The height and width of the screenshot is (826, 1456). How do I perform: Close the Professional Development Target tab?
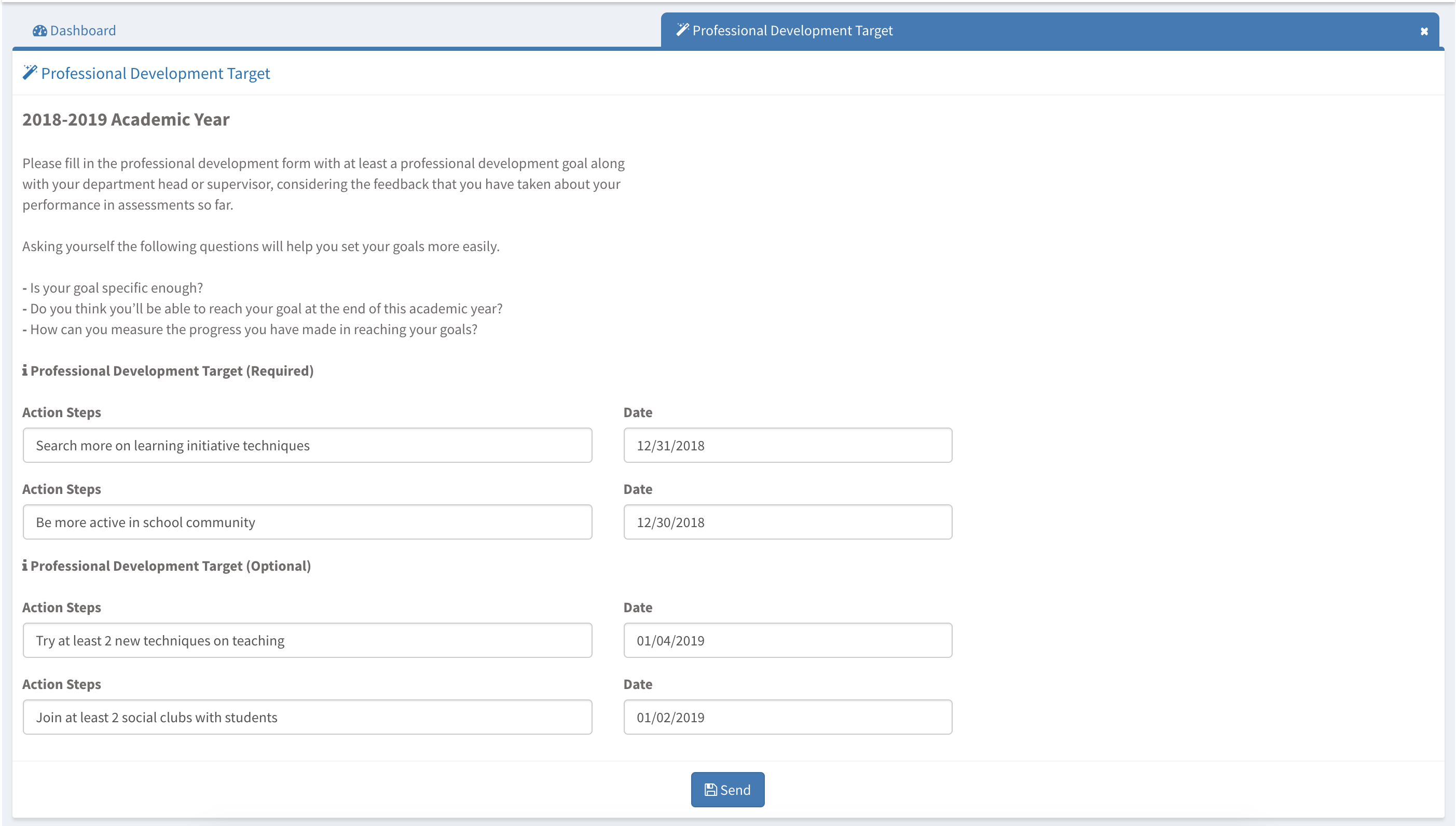point(1424,31)
